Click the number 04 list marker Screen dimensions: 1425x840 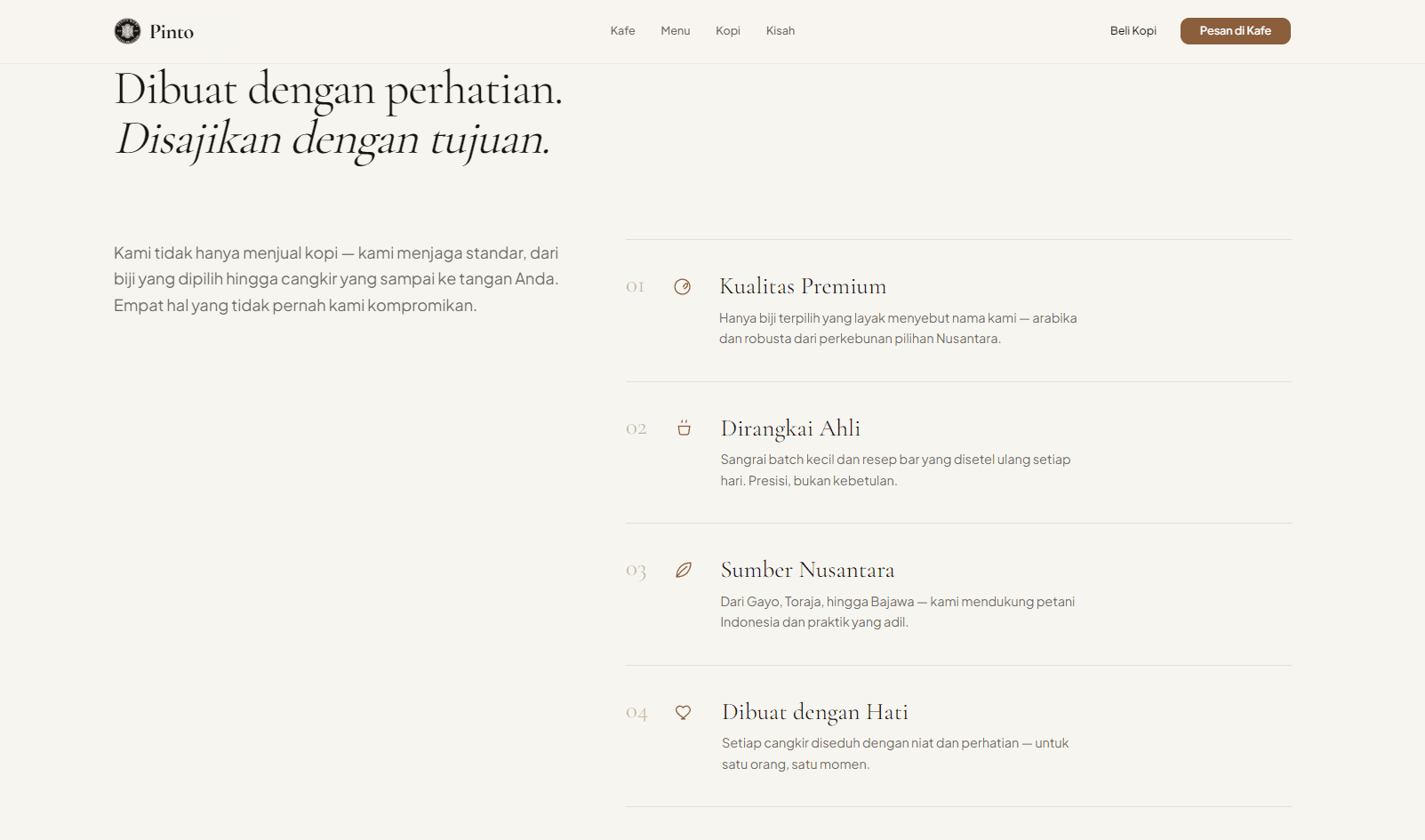(x=636, y=713)
